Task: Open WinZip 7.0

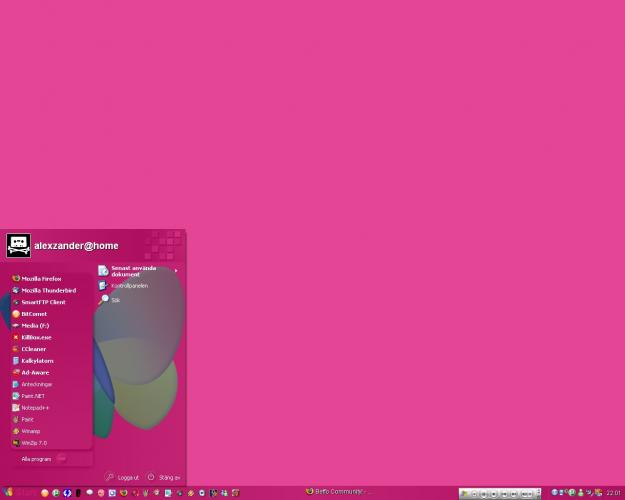Action: click(34, 443)
